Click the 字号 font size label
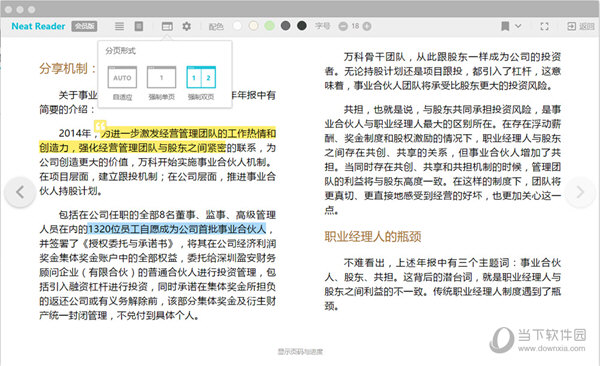600x366 pixels. click(322, 26)
